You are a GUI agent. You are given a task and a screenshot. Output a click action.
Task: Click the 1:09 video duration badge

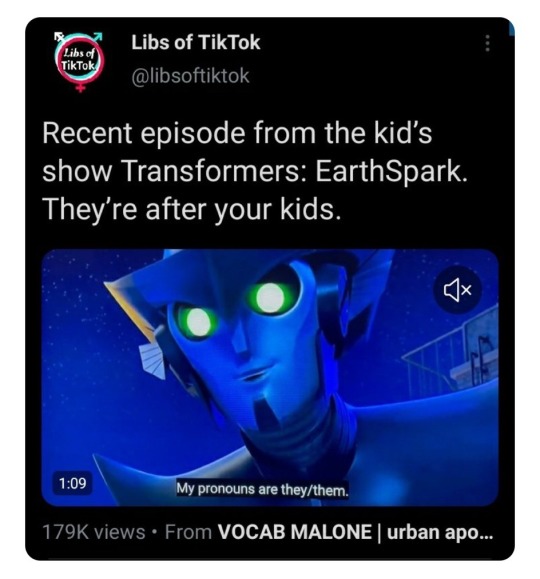[x=73, y=483]
